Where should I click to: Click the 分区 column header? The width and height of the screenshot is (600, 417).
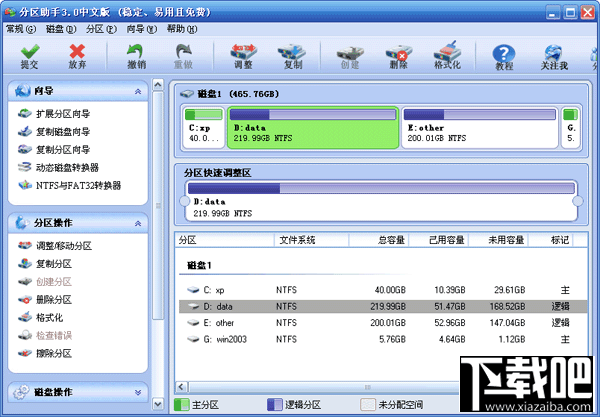click(x=225, y=240)
